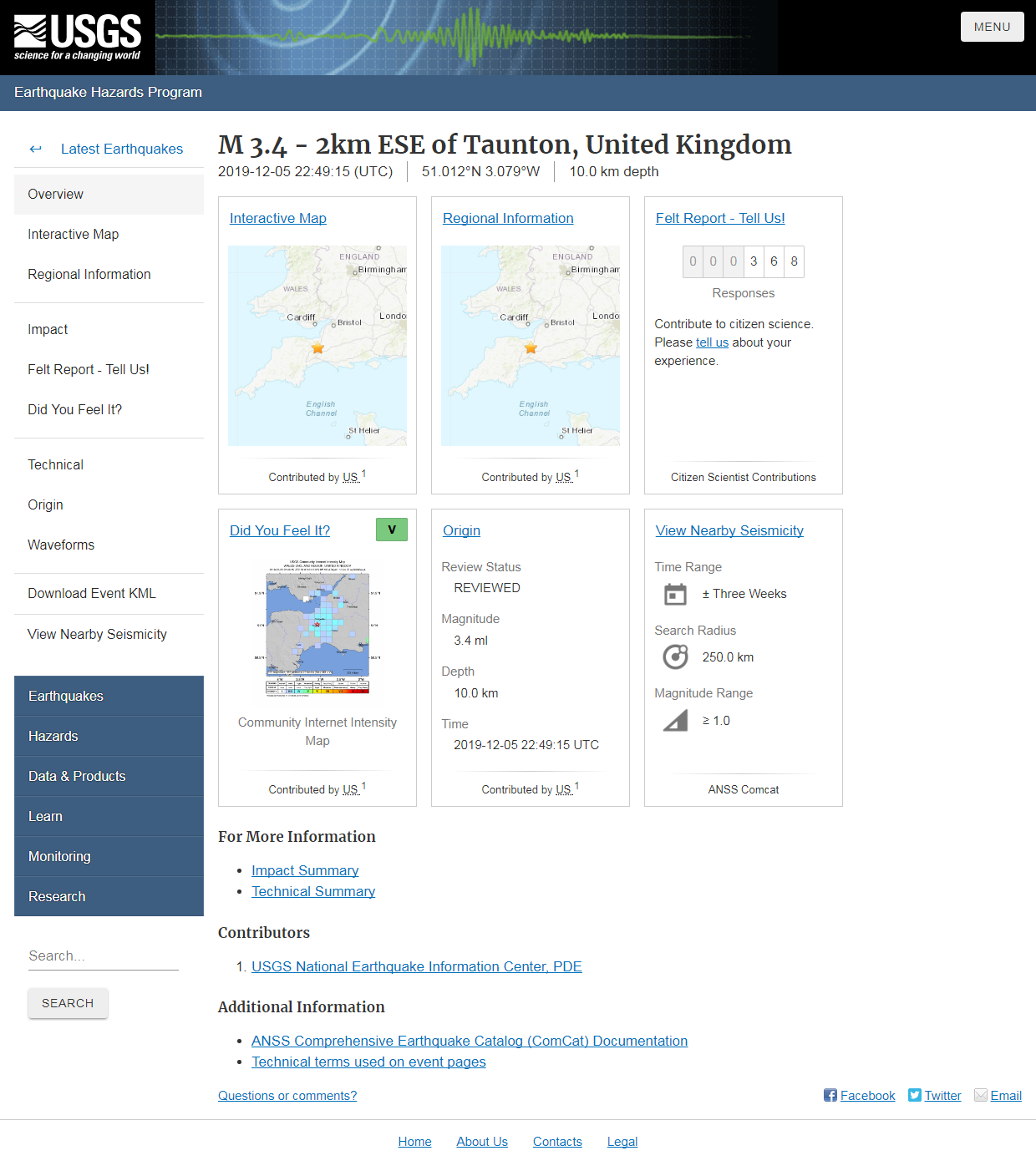Click inside the Search text field
This screenshot has height=1176, width=1036.
pos(103,955)
